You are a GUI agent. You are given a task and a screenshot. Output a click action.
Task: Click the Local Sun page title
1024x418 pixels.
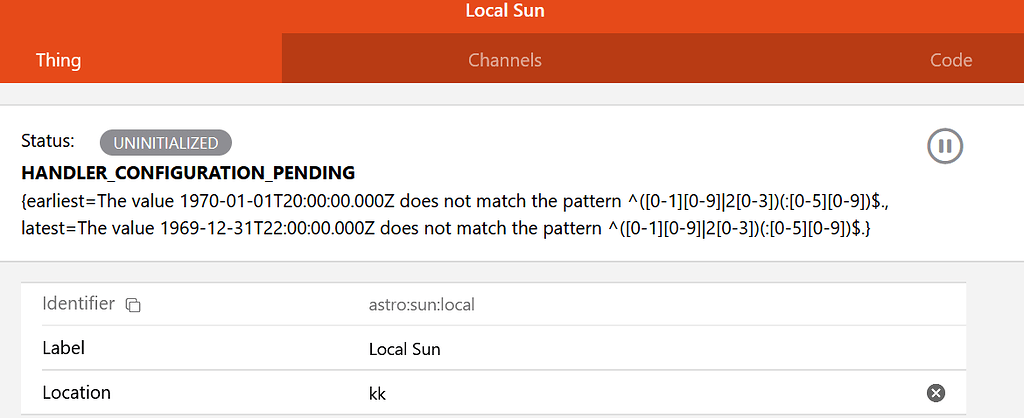pyautogui.click(x=505, y=12)
